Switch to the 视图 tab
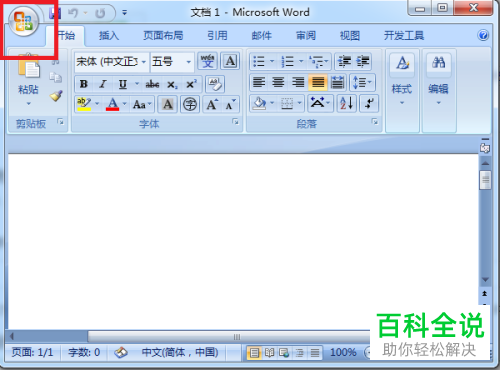 350,35
